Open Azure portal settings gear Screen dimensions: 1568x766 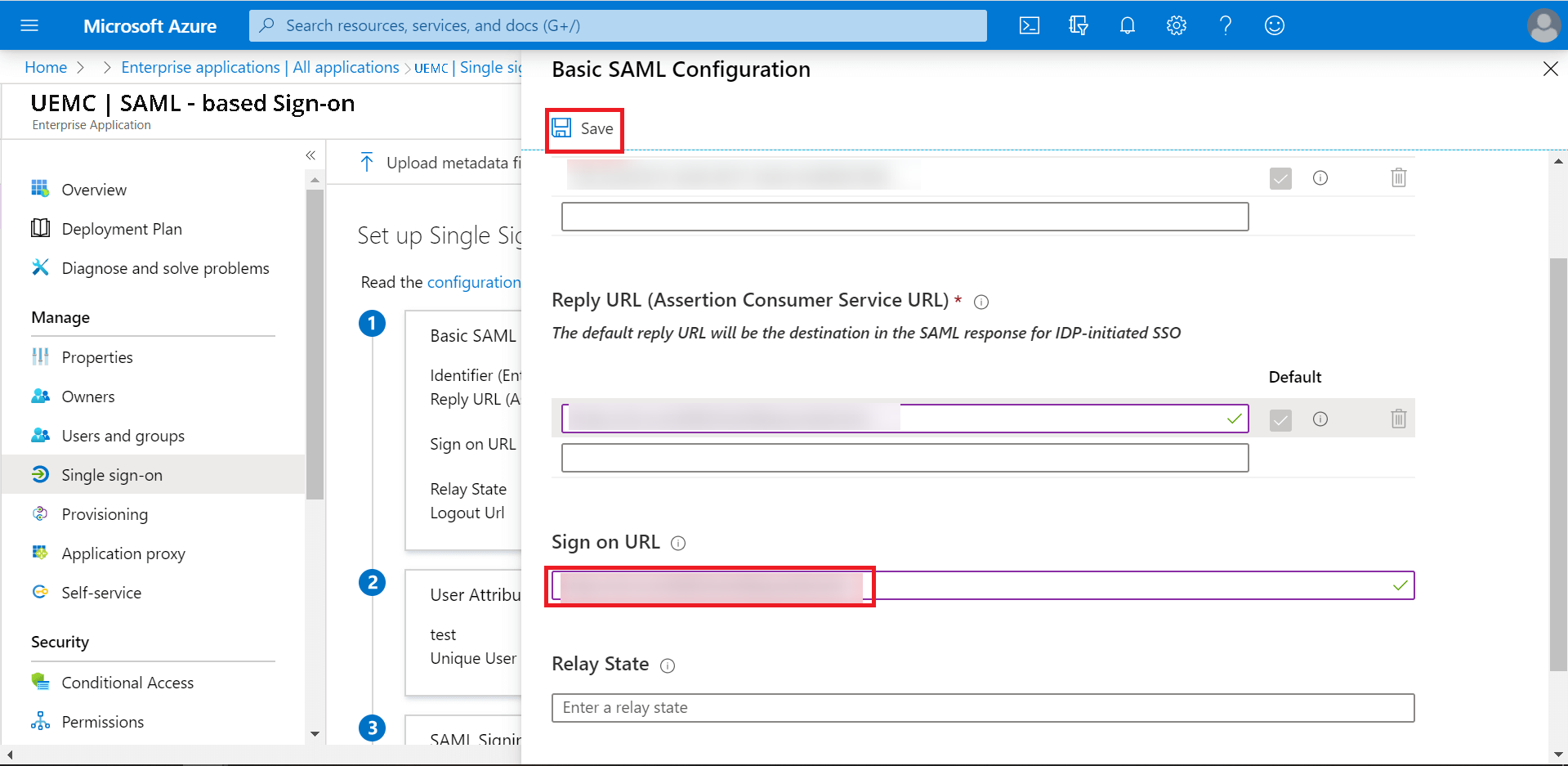coord(1177,25)
